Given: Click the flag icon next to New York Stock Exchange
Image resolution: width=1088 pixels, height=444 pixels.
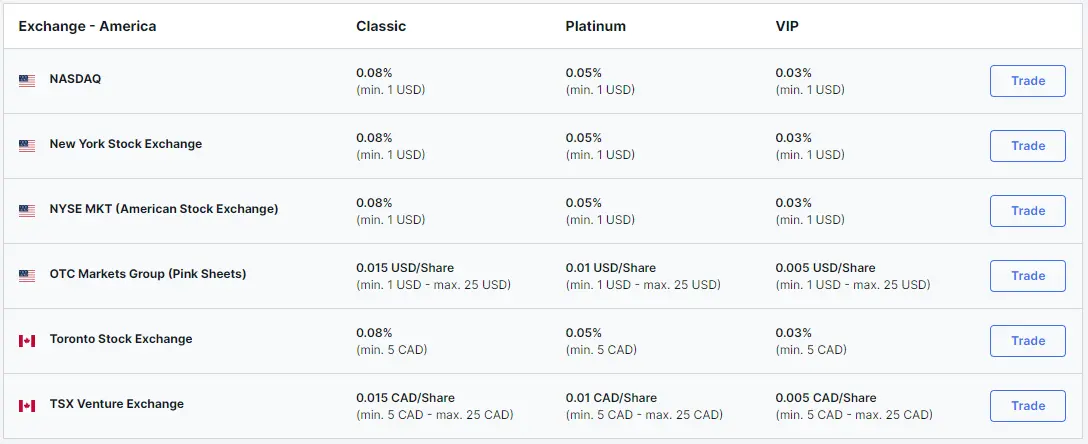Looking at the screenshot, I should point(27,146).
